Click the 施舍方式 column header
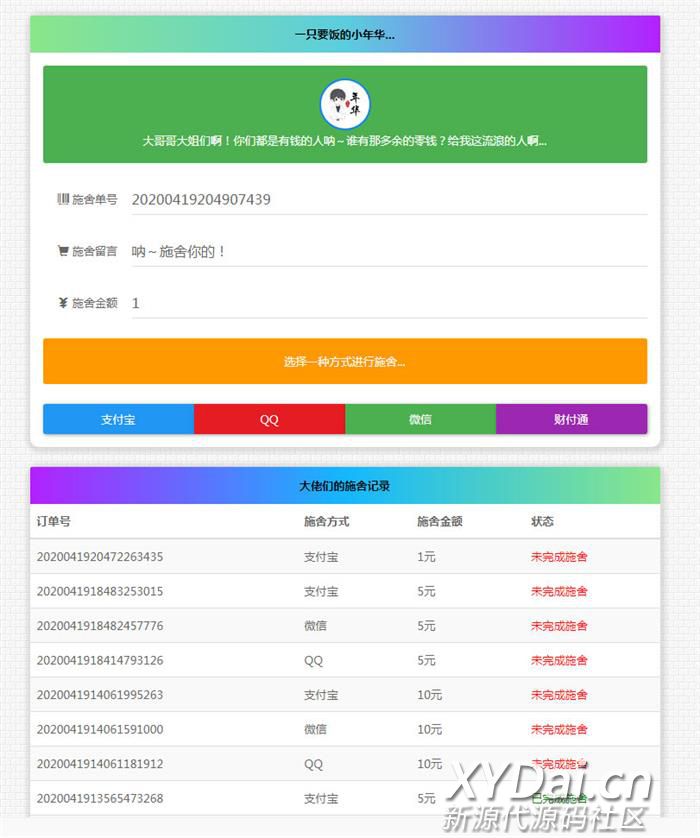 point(326,521)
